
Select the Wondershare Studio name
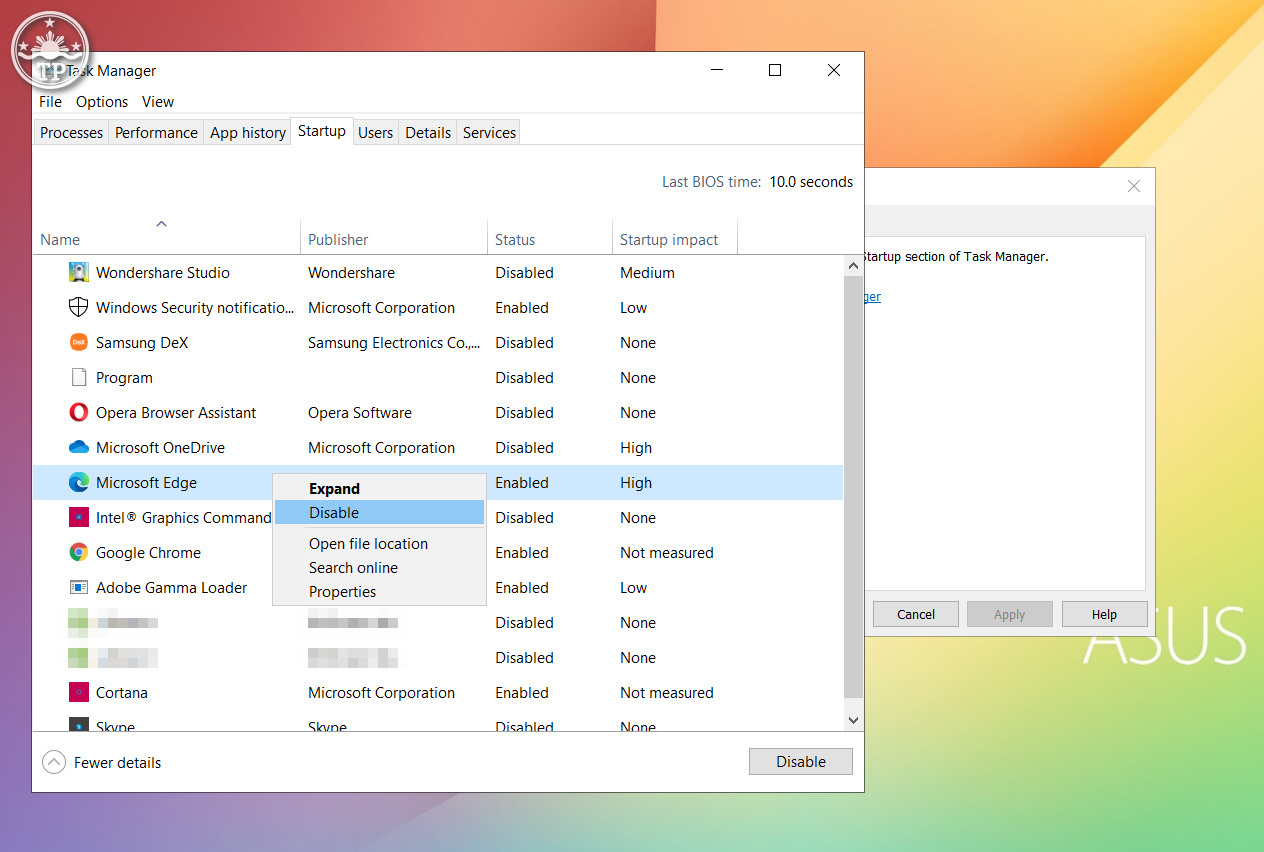pyautogui.click(x=163, y=272)
